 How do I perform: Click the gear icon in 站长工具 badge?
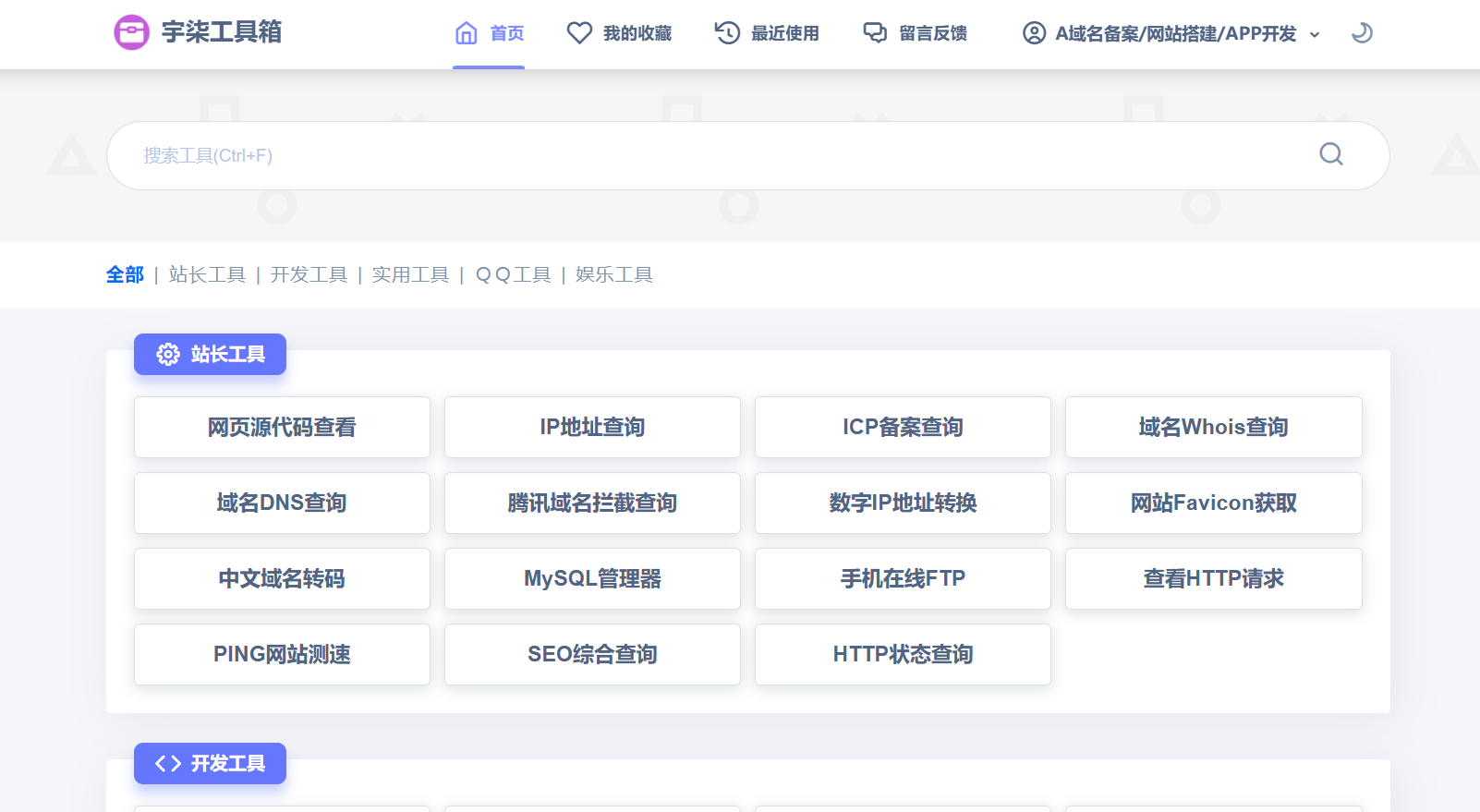(x=168, y=354)
